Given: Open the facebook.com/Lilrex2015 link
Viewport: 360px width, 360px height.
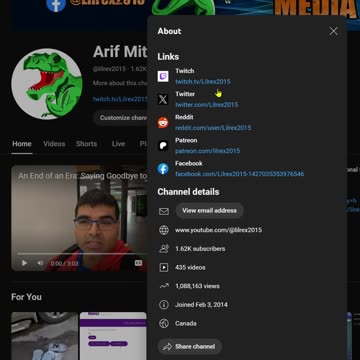Looking at the screenshot, I should (x=239, y=174).
